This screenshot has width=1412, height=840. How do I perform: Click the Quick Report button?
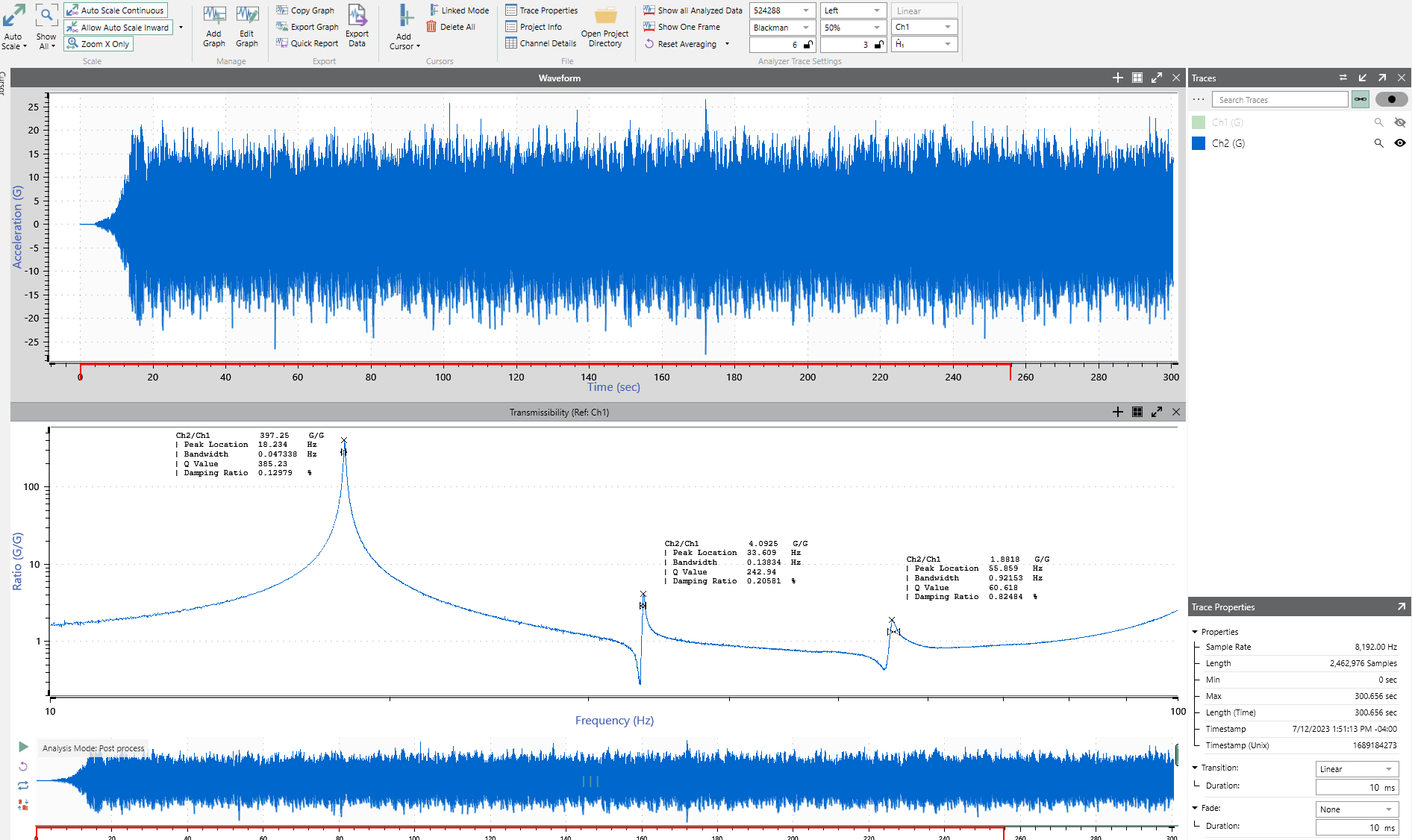coord(307,43)
